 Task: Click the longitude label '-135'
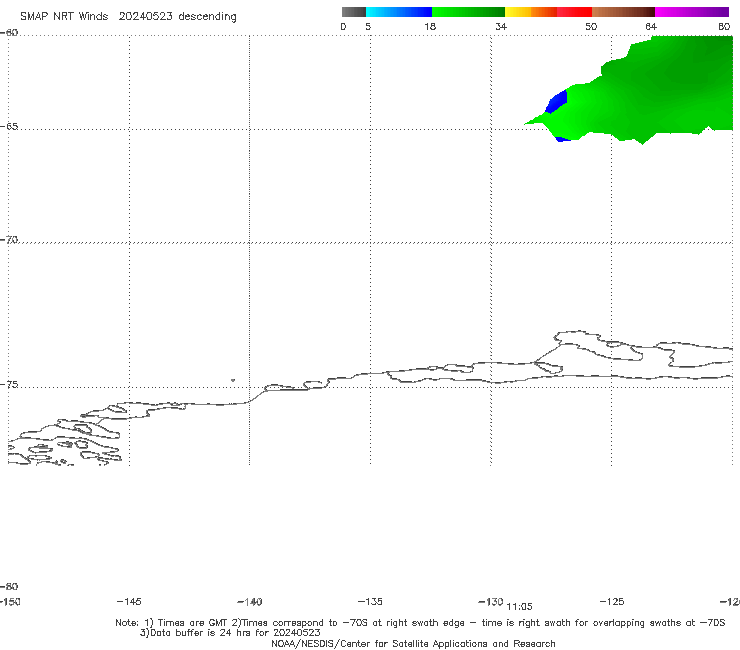[370, 601]
